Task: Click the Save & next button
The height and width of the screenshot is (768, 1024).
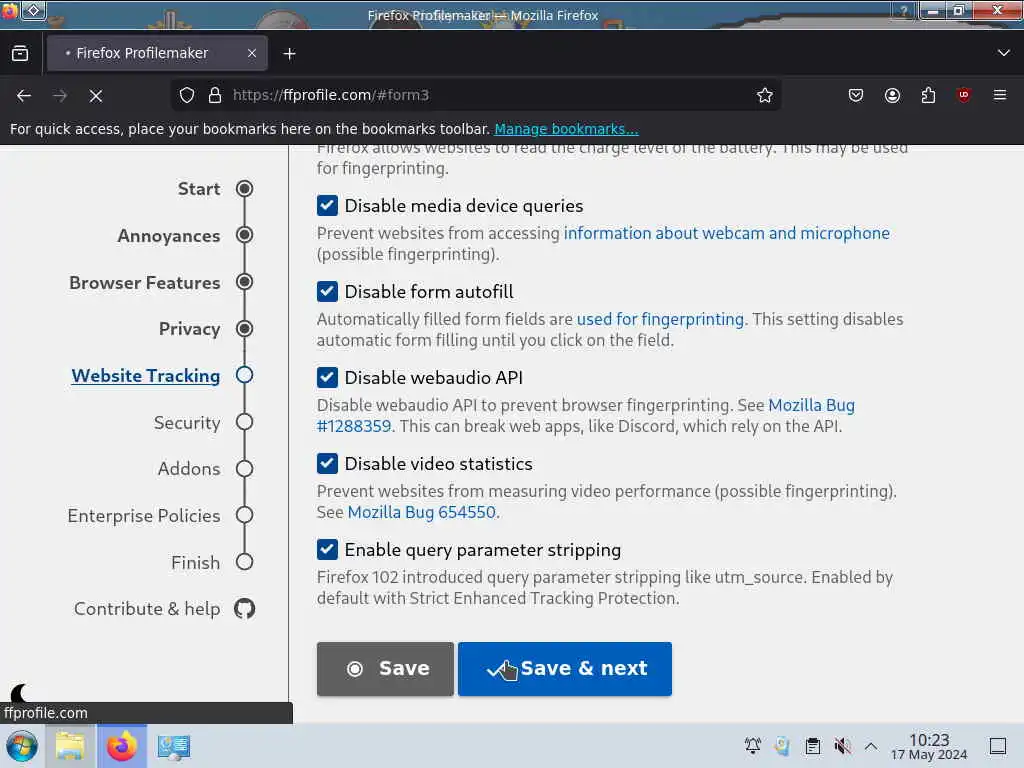Action: pos(565,669)
